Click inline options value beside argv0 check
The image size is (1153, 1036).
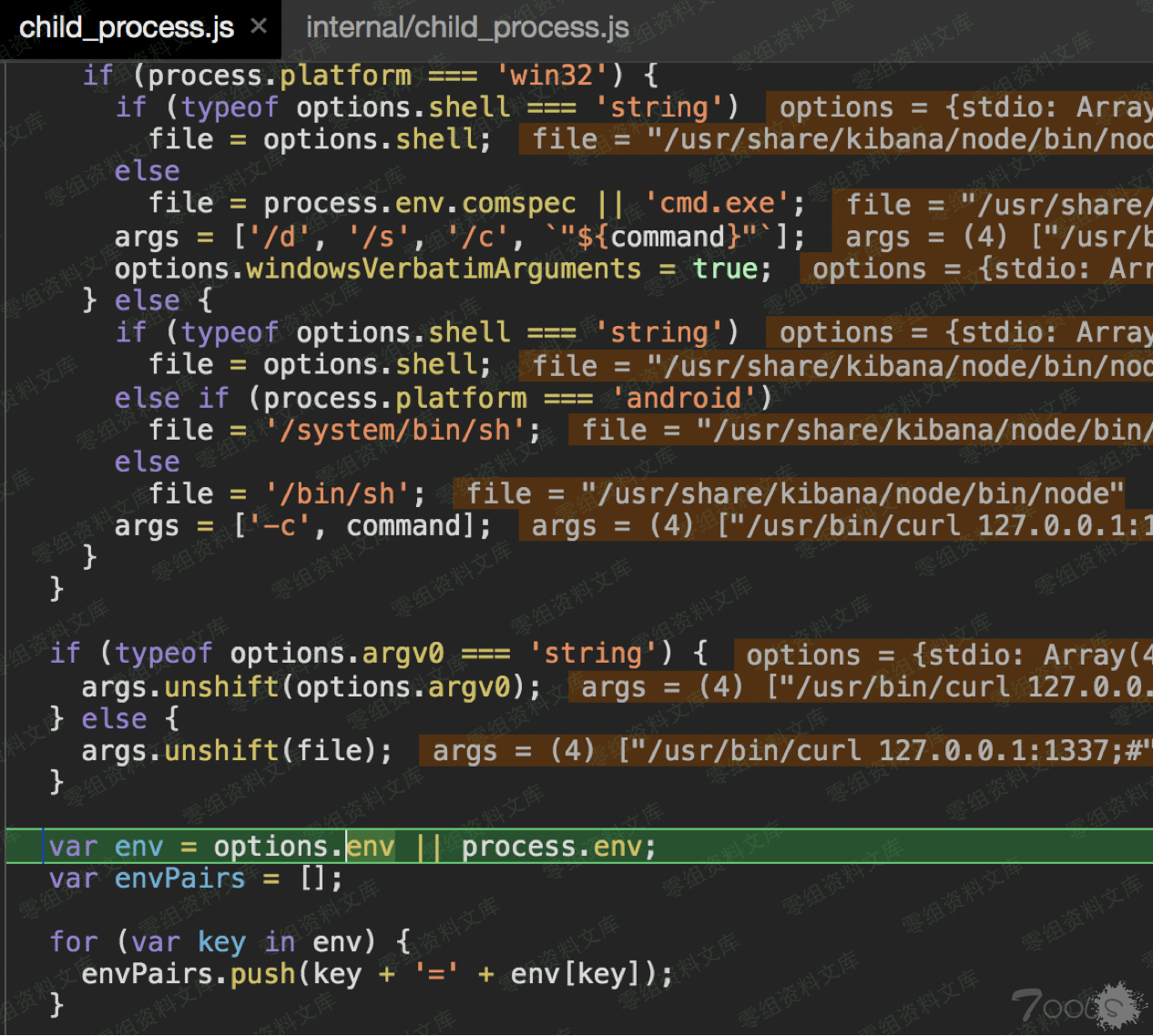pos(943,655)
